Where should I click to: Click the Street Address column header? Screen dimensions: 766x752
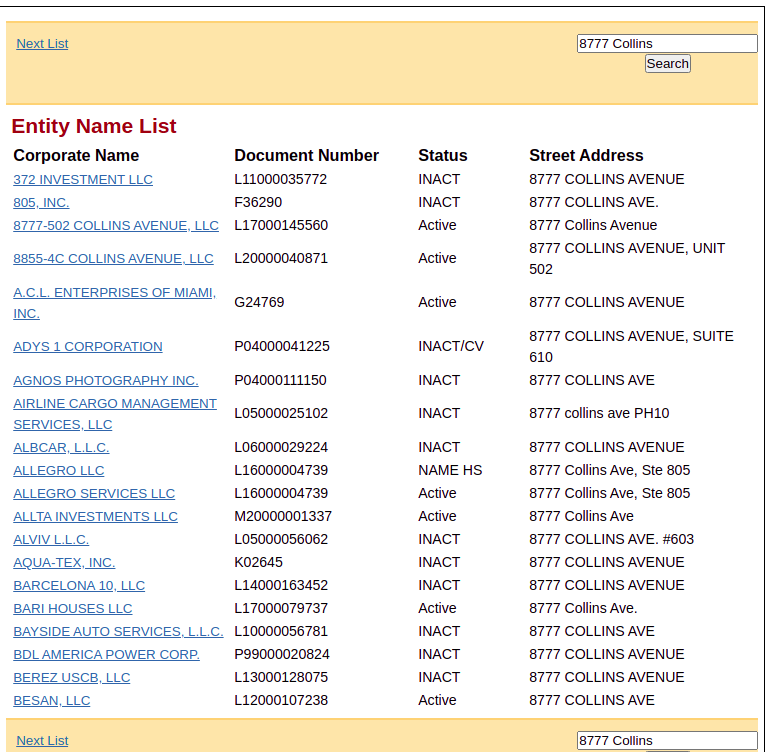(586, 155)
